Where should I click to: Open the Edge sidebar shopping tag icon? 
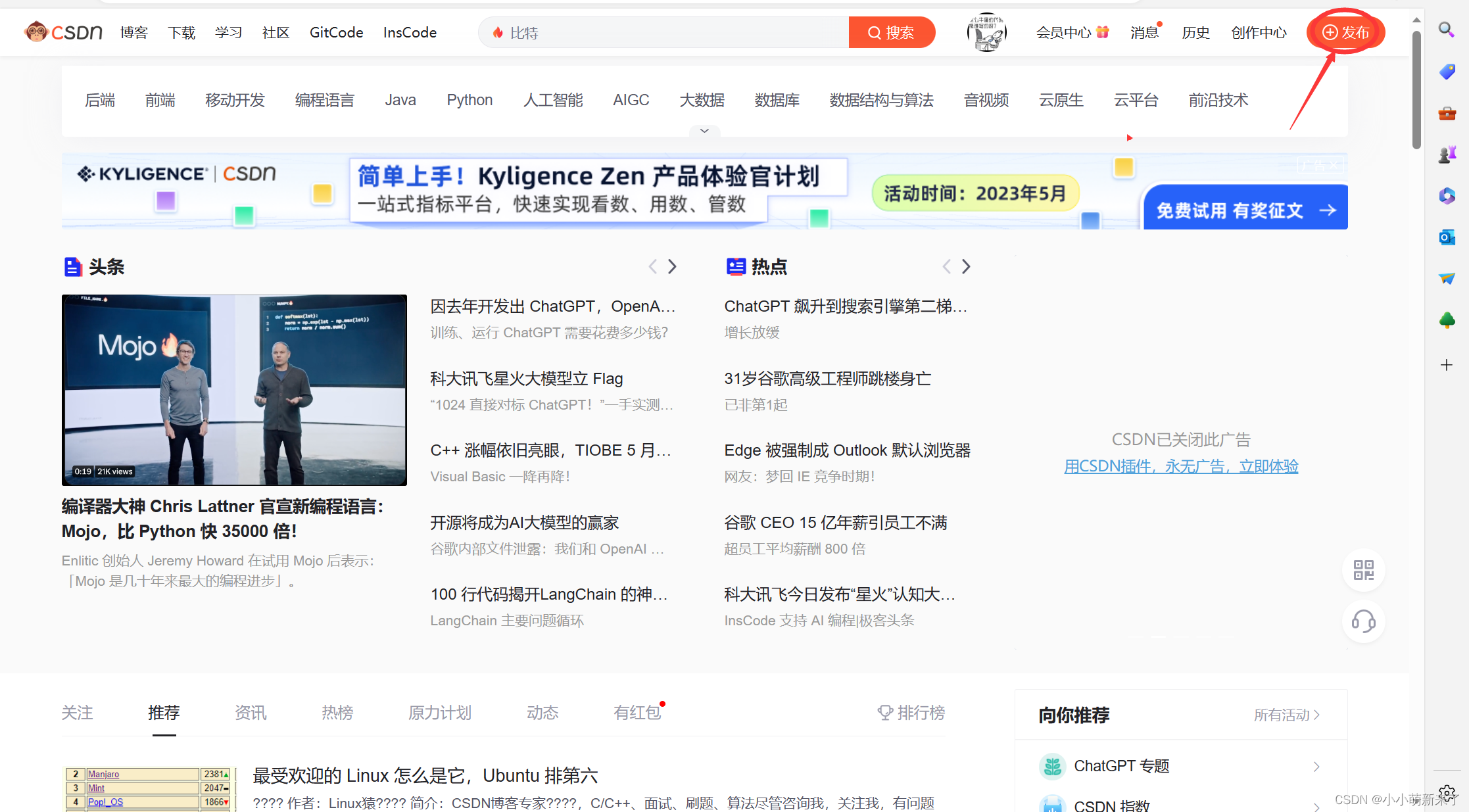(x=1447, y=71)
